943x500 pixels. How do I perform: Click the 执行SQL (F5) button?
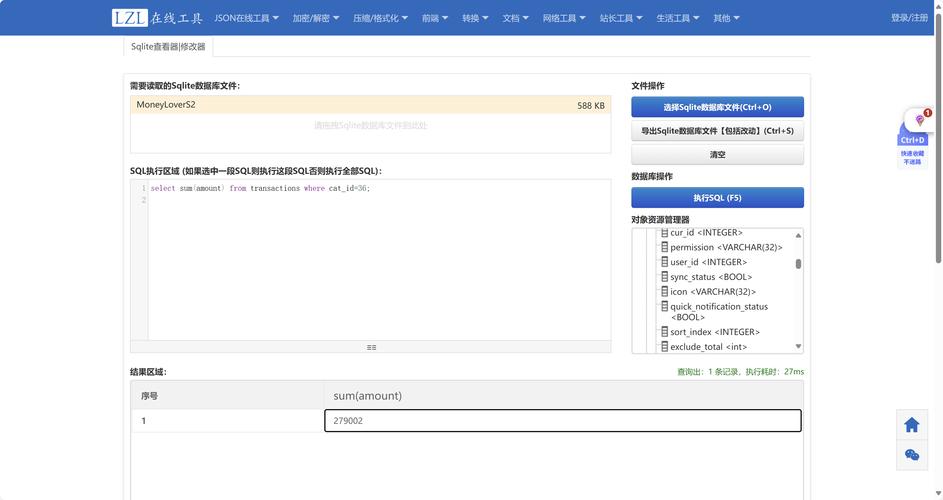717,197
